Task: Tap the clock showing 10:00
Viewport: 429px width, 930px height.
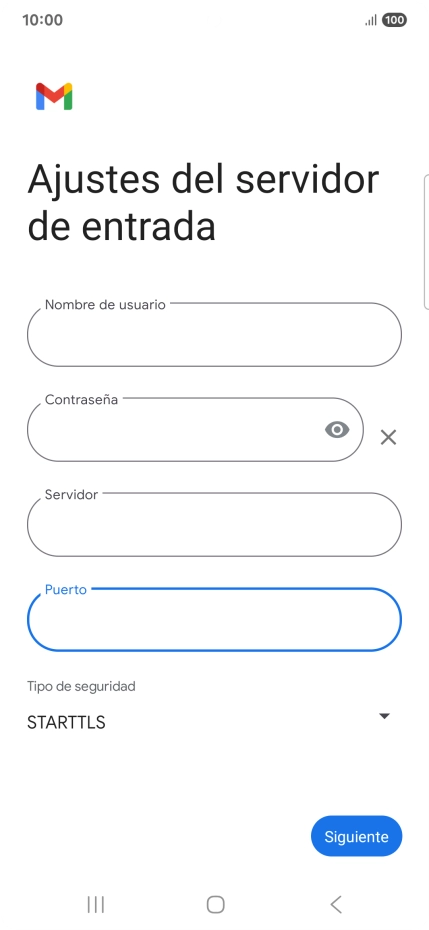Action: click(42, 20)
